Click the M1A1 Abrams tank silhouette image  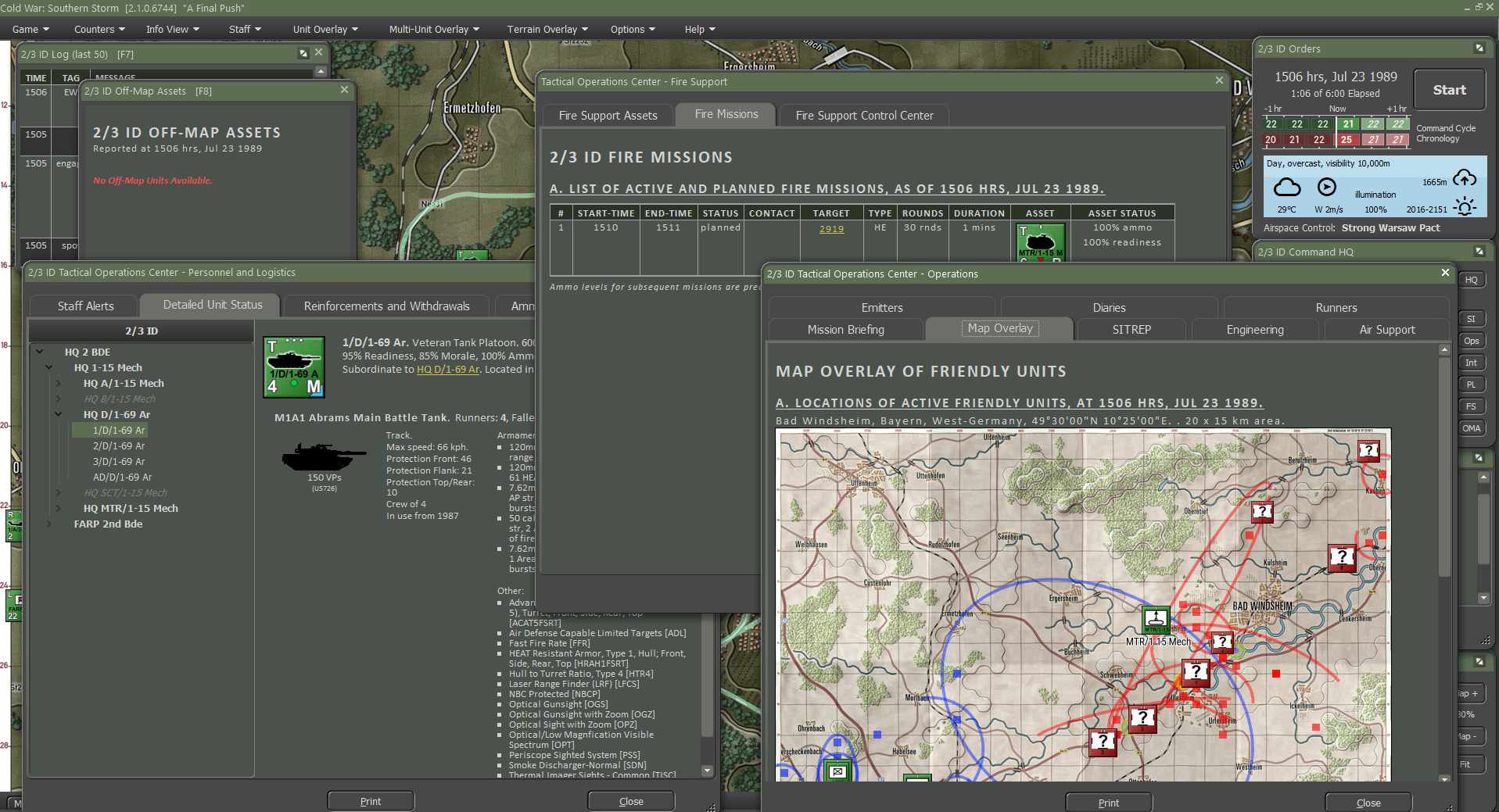(324, 456)
